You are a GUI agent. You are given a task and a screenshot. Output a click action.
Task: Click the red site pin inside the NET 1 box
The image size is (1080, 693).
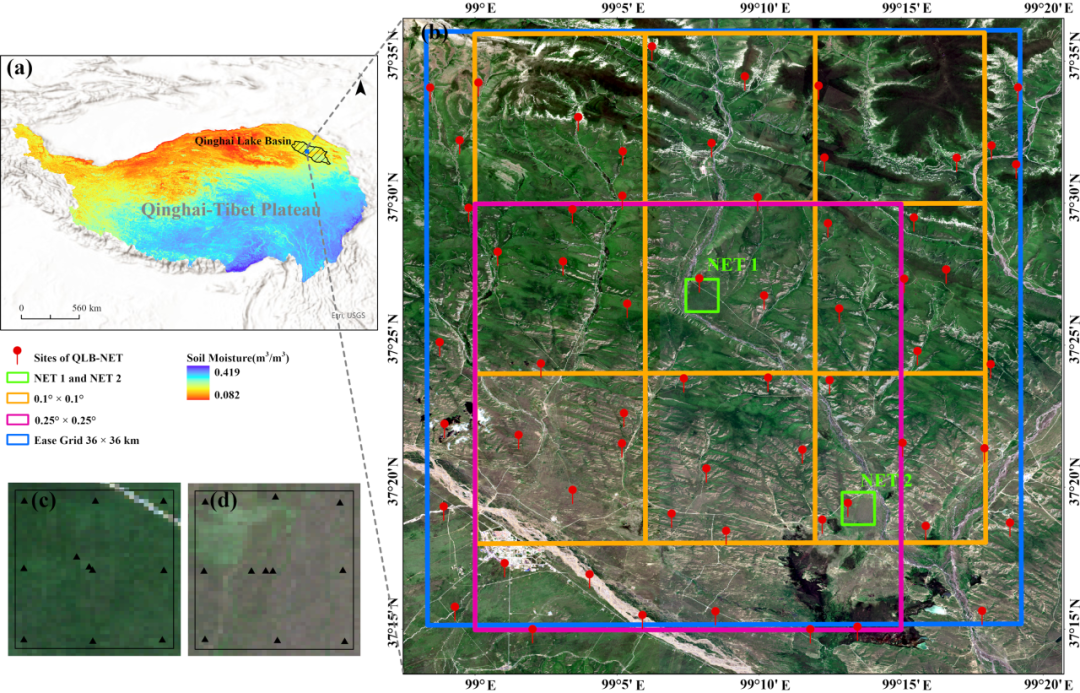click(x=699, y=282)
